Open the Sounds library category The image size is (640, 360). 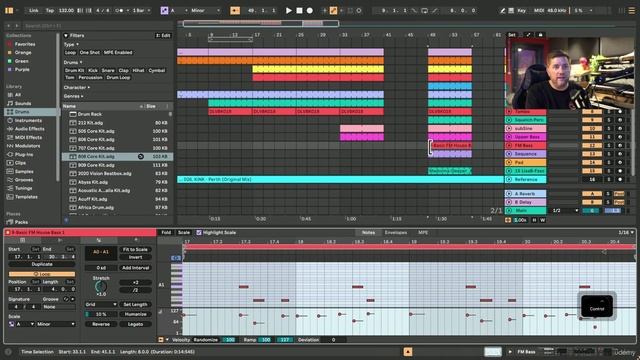coord(23,103)
